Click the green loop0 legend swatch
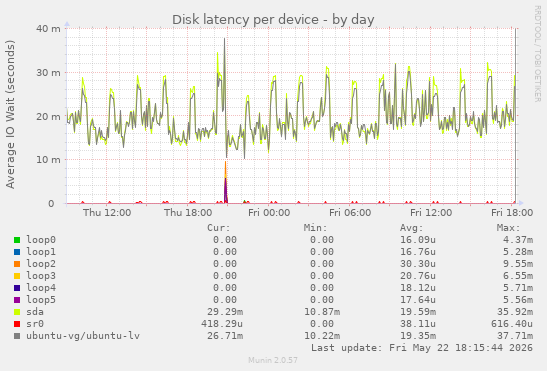The width and height of the screenshot is (547, 371). (17, 240)
